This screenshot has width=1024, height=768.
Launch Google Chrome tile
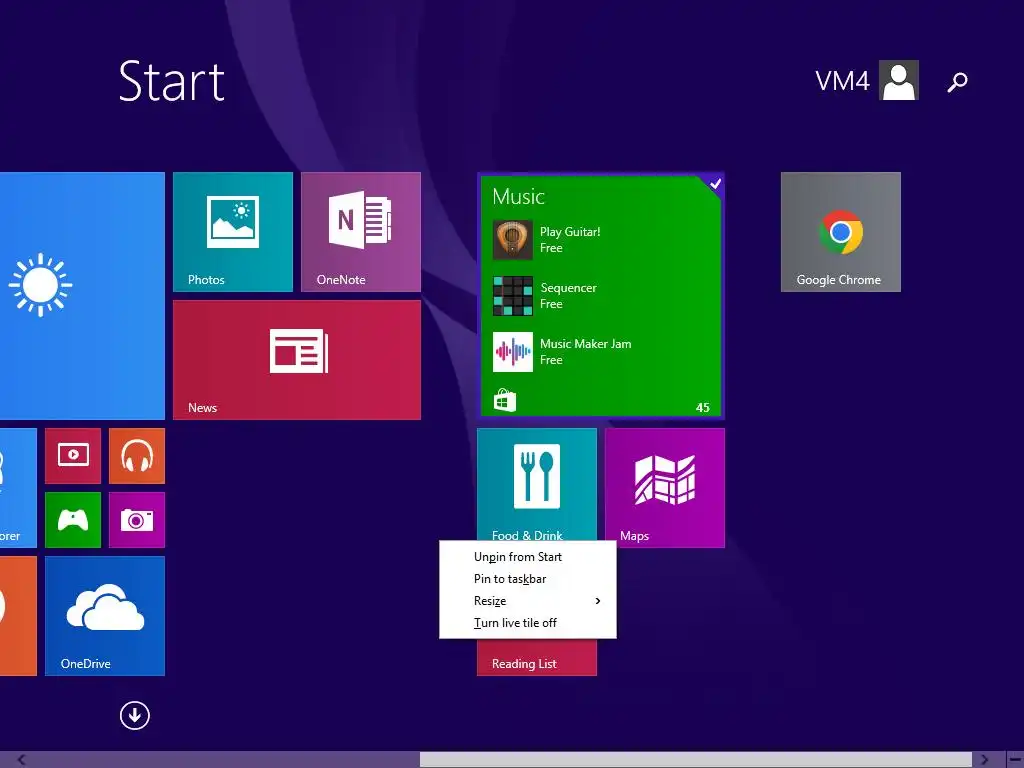pos(840,232)
